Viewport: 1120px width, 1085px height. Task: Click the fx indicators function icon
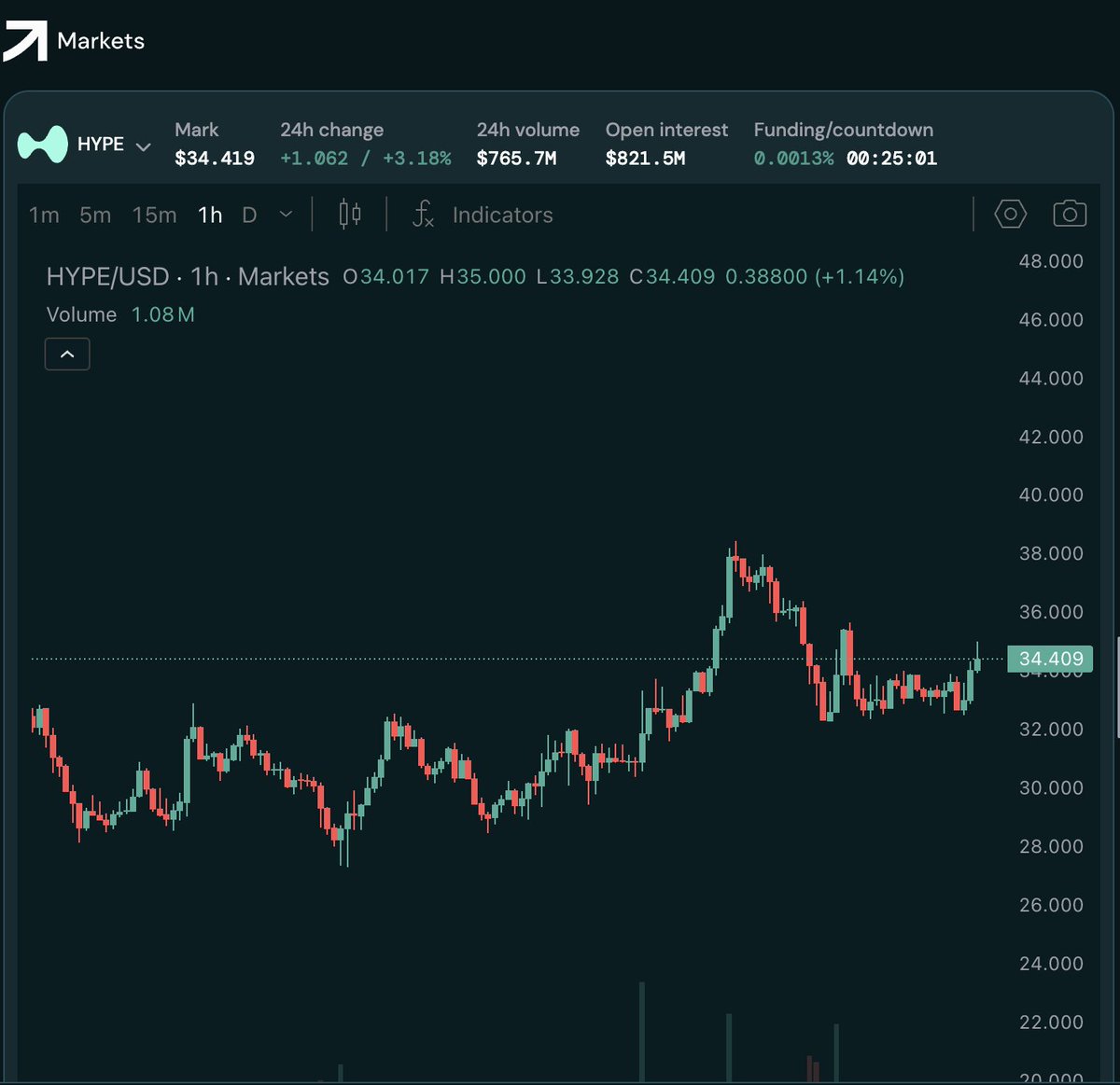point(423,215)
